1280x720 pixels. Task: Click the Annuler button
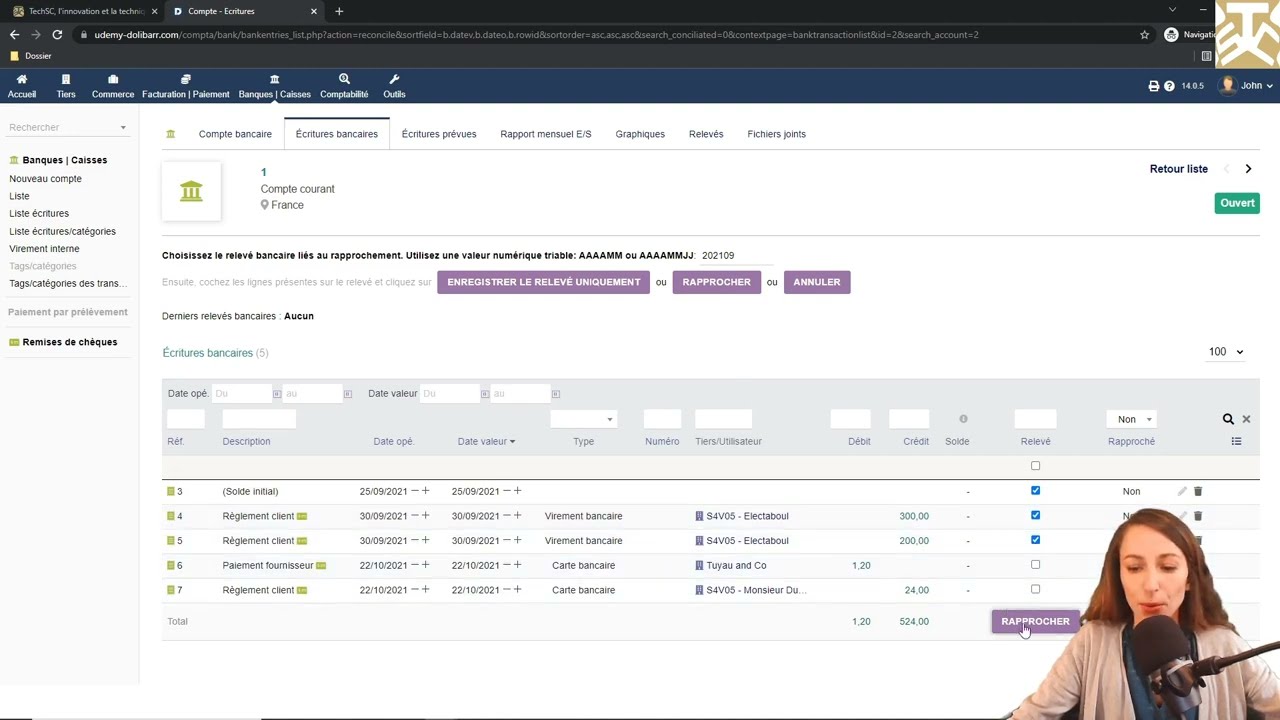[x=817, y=282]
